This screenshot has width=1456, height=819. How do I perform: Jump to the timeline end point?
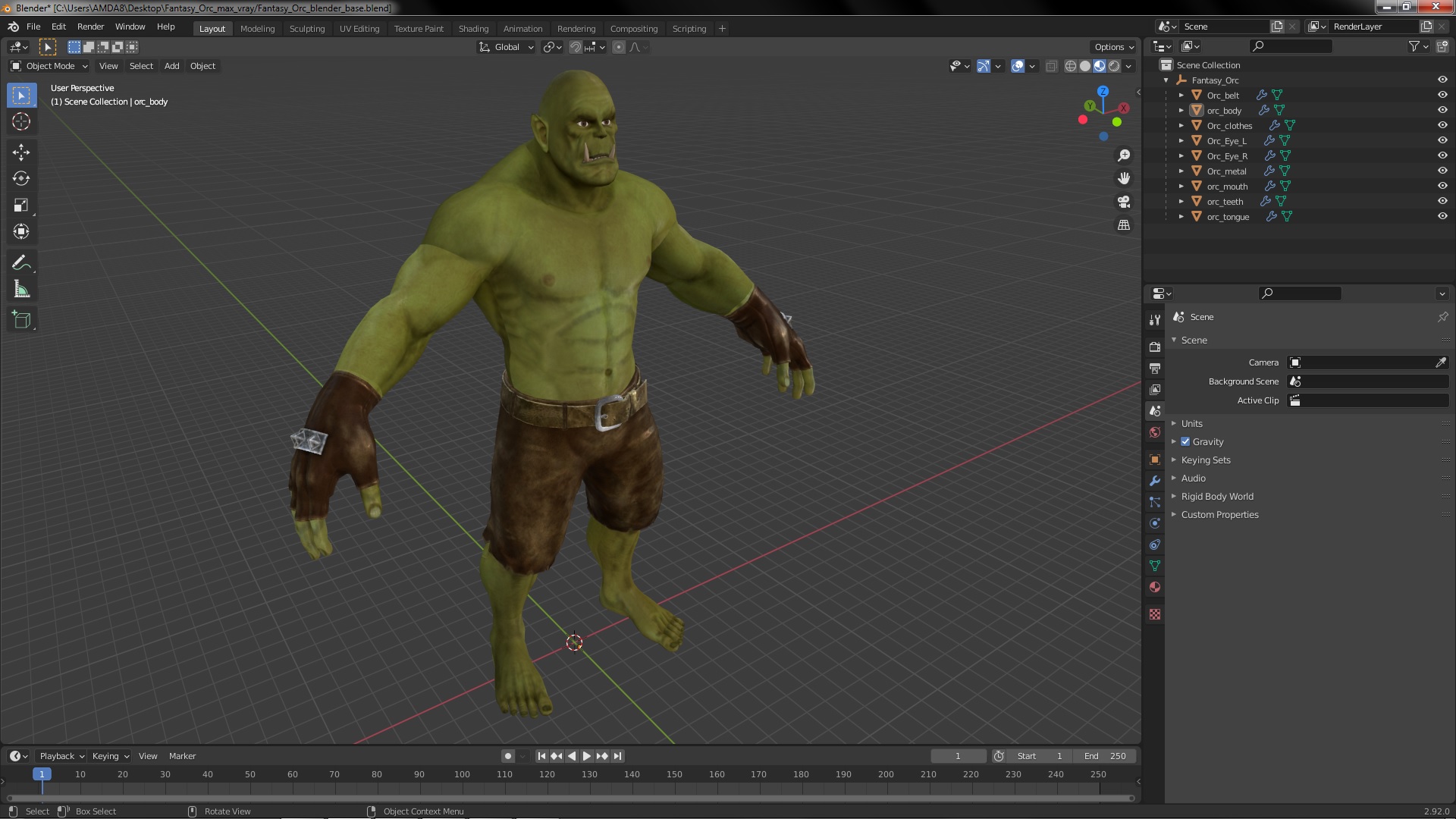click(618, 756)
